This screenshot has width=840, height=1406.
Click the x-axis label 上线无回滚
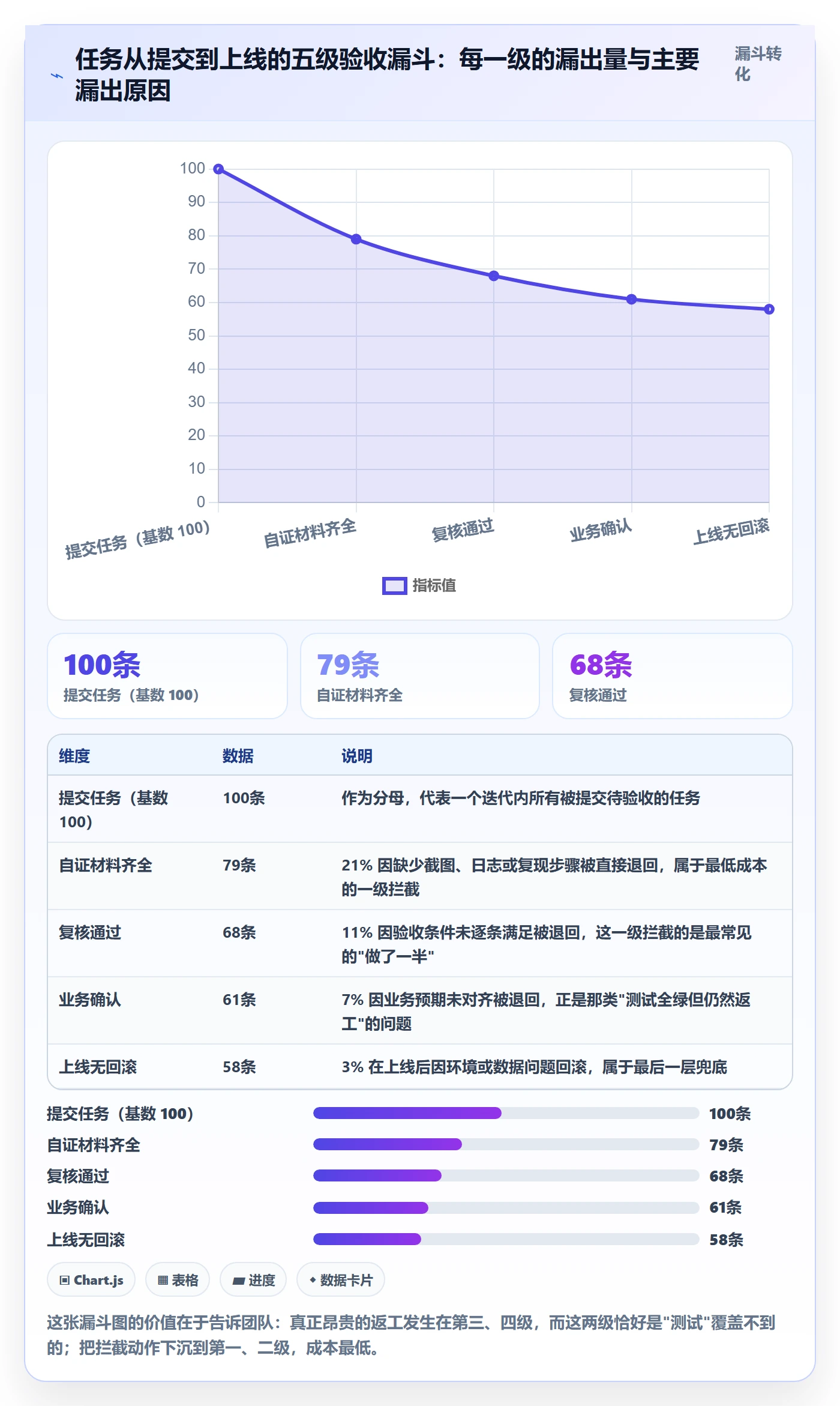(x=731, y=531)
